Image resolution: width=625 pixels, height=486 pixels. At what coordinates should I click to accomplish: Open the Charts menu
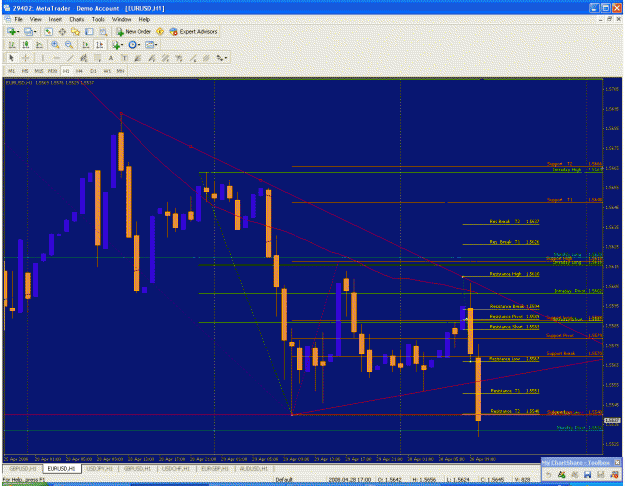pos(77,19)
